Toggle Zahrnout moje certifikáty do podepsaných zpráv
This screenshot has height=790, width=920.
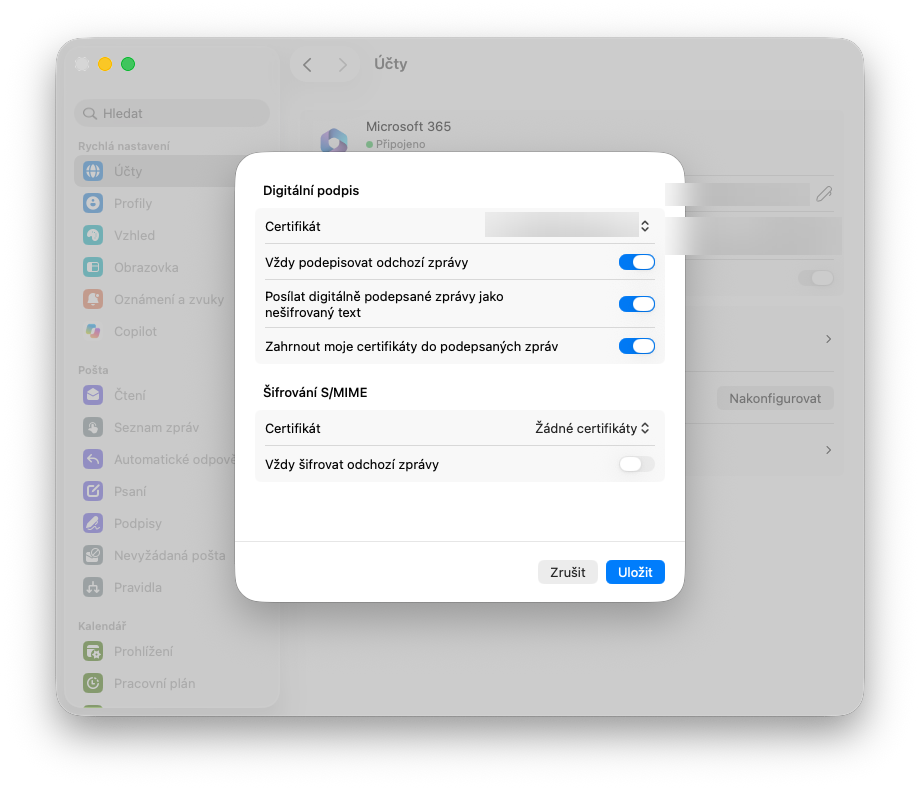pyautogui.click(x=637, y=346)
